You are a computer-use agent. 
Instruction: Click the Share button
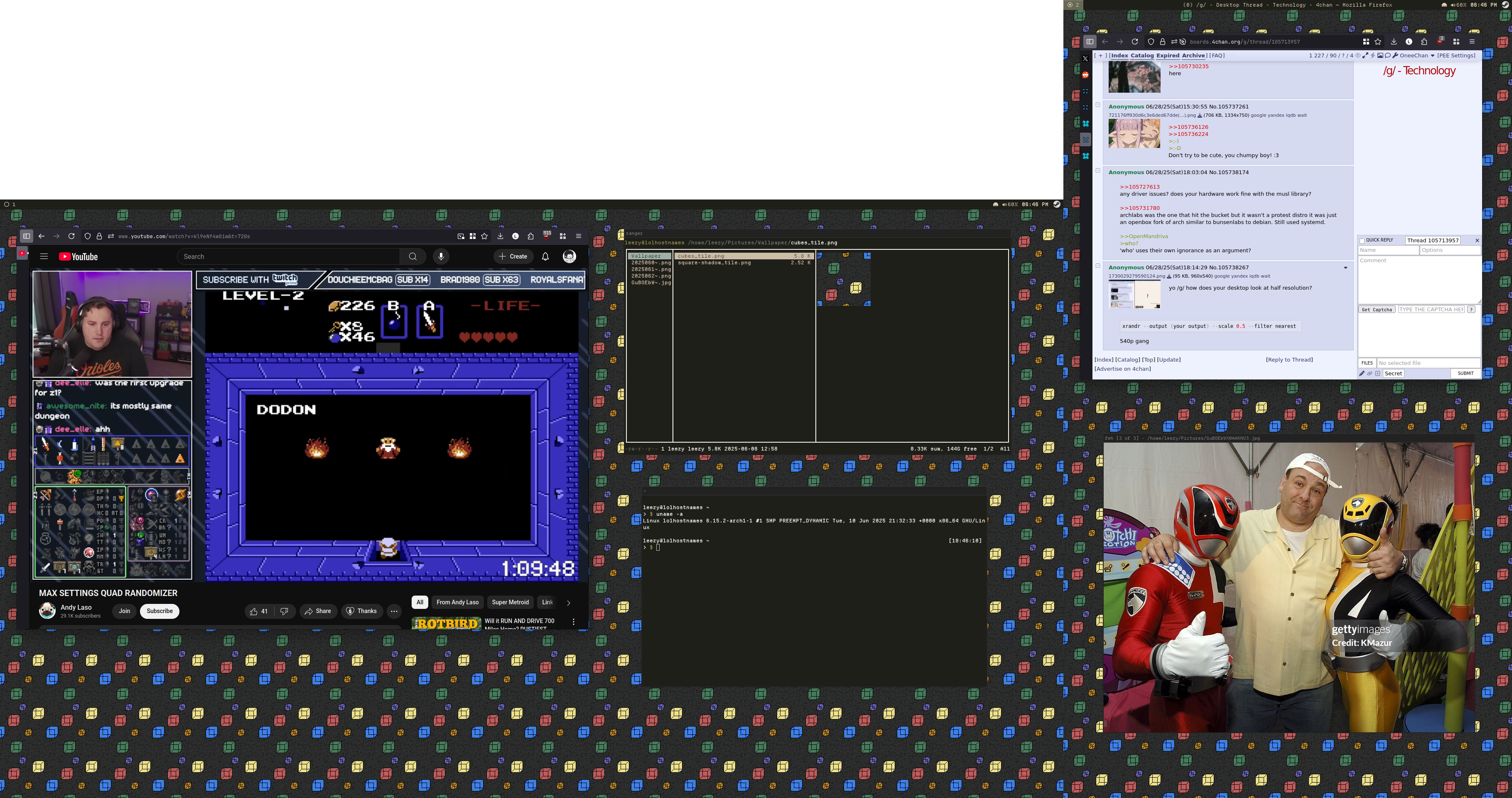318,611
